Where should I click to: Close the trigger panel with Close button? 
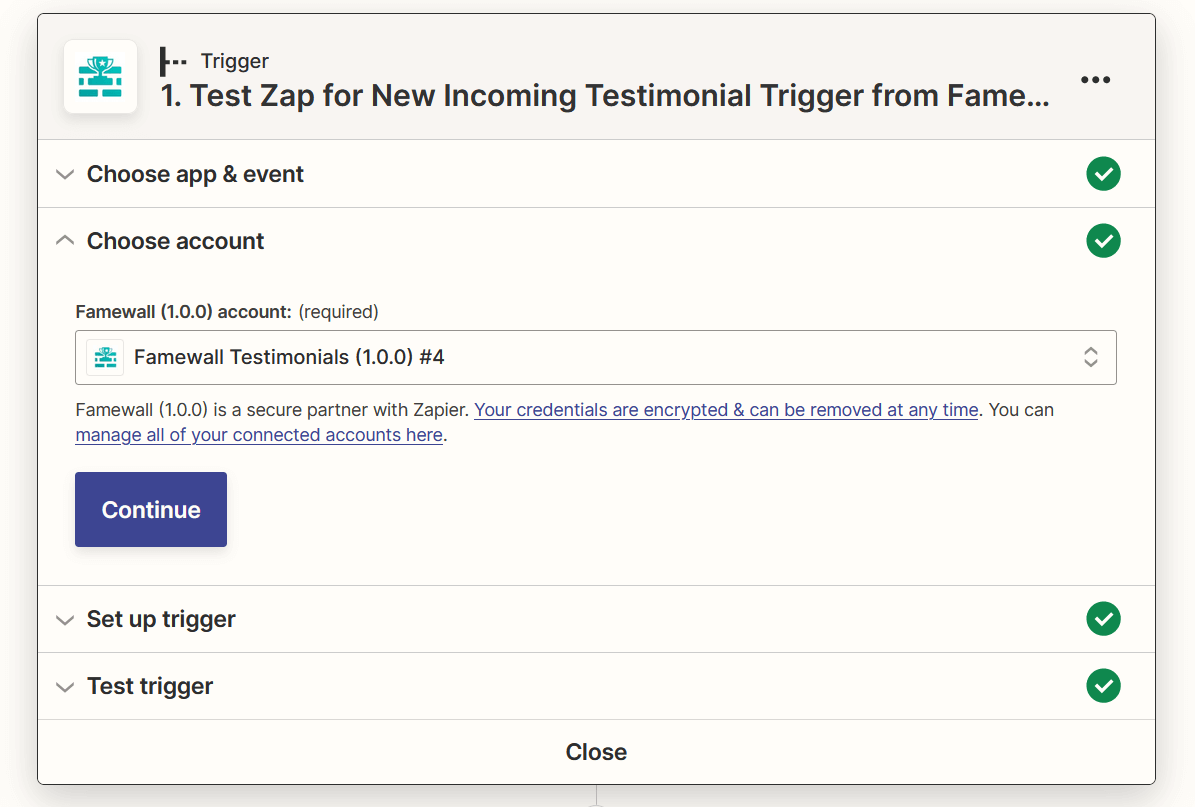(596, 752)
